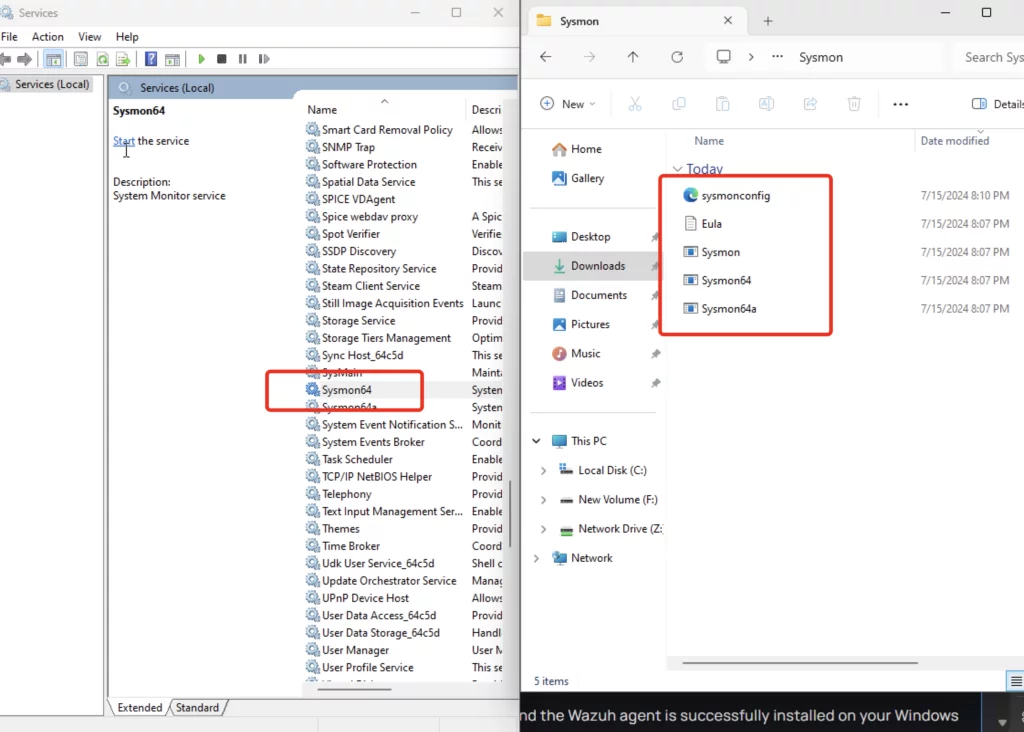The width and height of the screenshot is (1024, 732).
Task: Click the Help question mark toolbar icon
Action: pyautogui.click(x=151, y=60)
